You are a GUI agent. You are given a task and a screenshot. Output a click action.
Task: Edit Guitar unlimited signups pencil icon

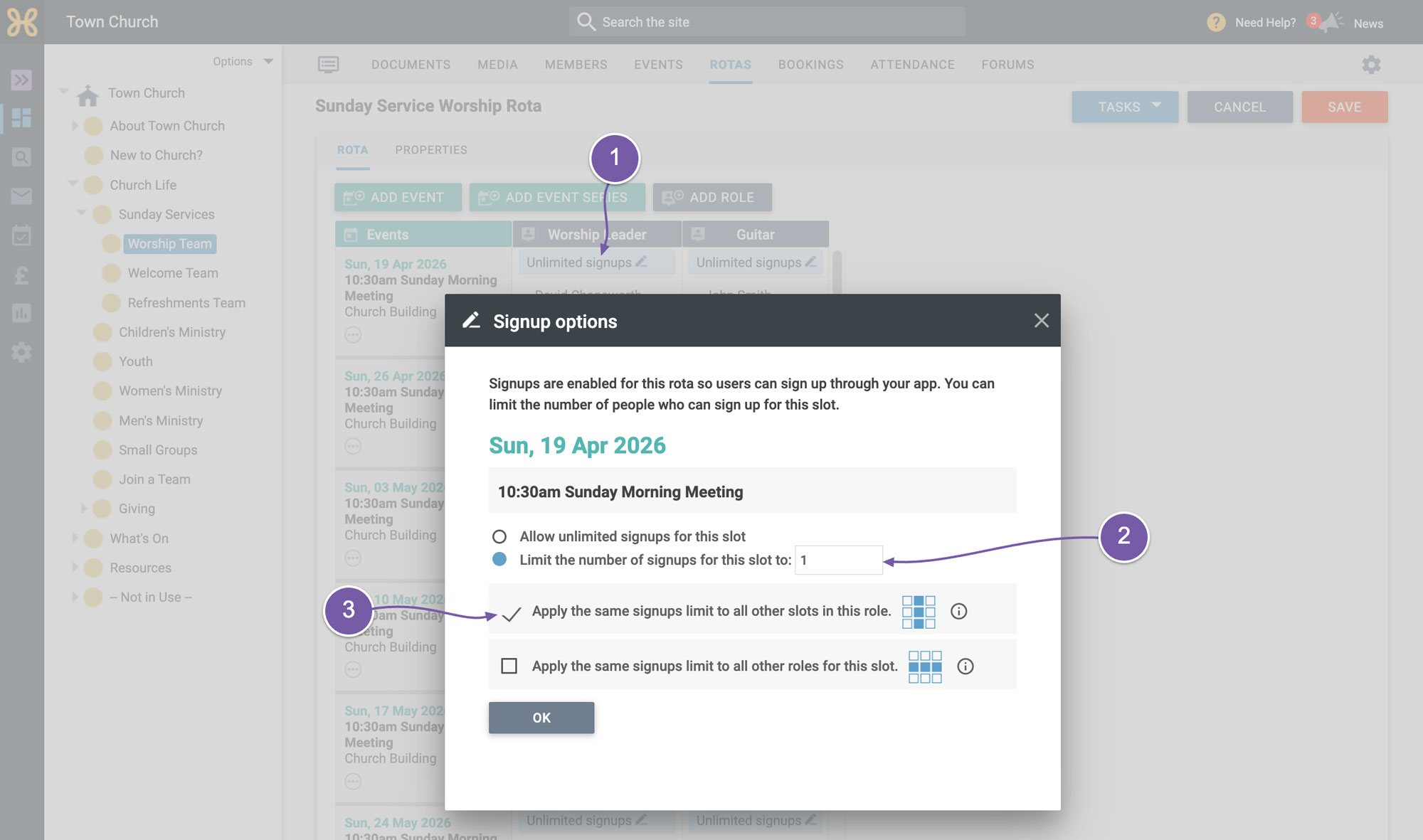click(x=810, y=262)
